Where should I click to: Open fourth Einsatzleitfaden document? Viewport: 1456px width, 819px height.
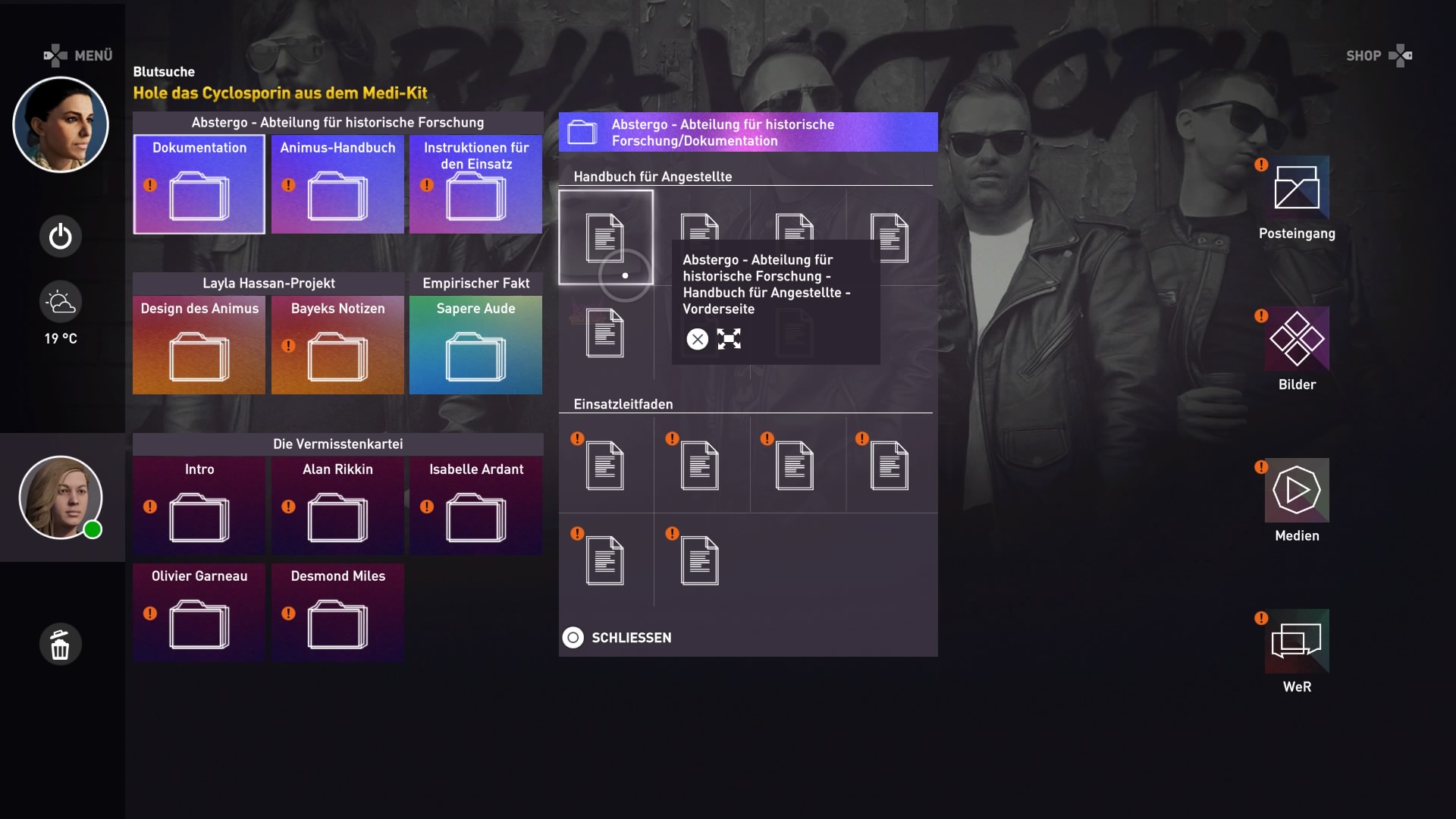coord(890,465)
